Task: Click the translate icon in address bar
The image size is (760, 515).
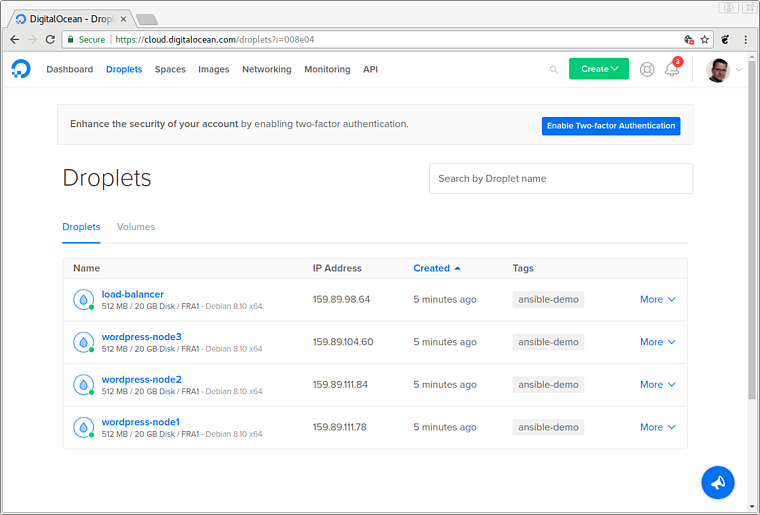Action: pos(689,40)
